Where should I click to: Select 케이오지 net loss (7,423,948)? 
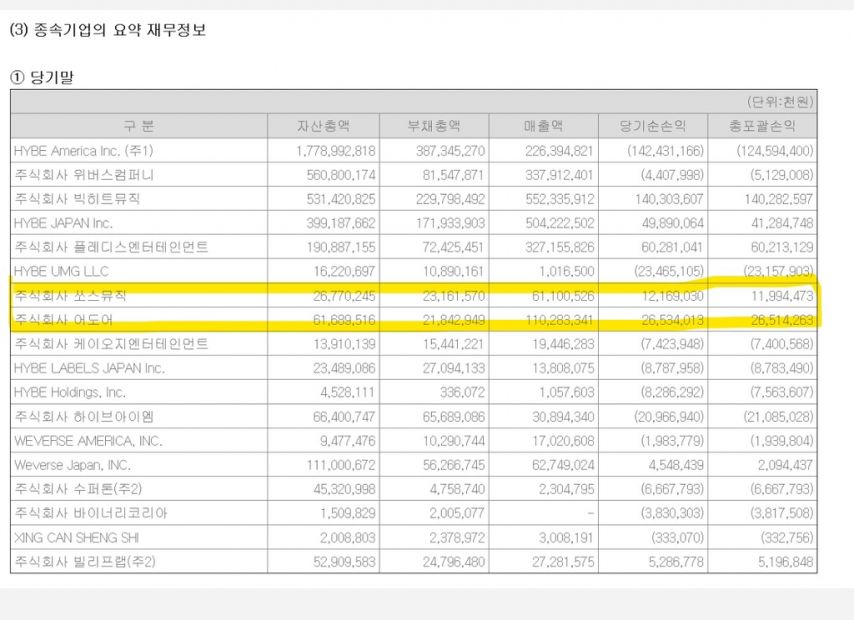coord(672,344)
